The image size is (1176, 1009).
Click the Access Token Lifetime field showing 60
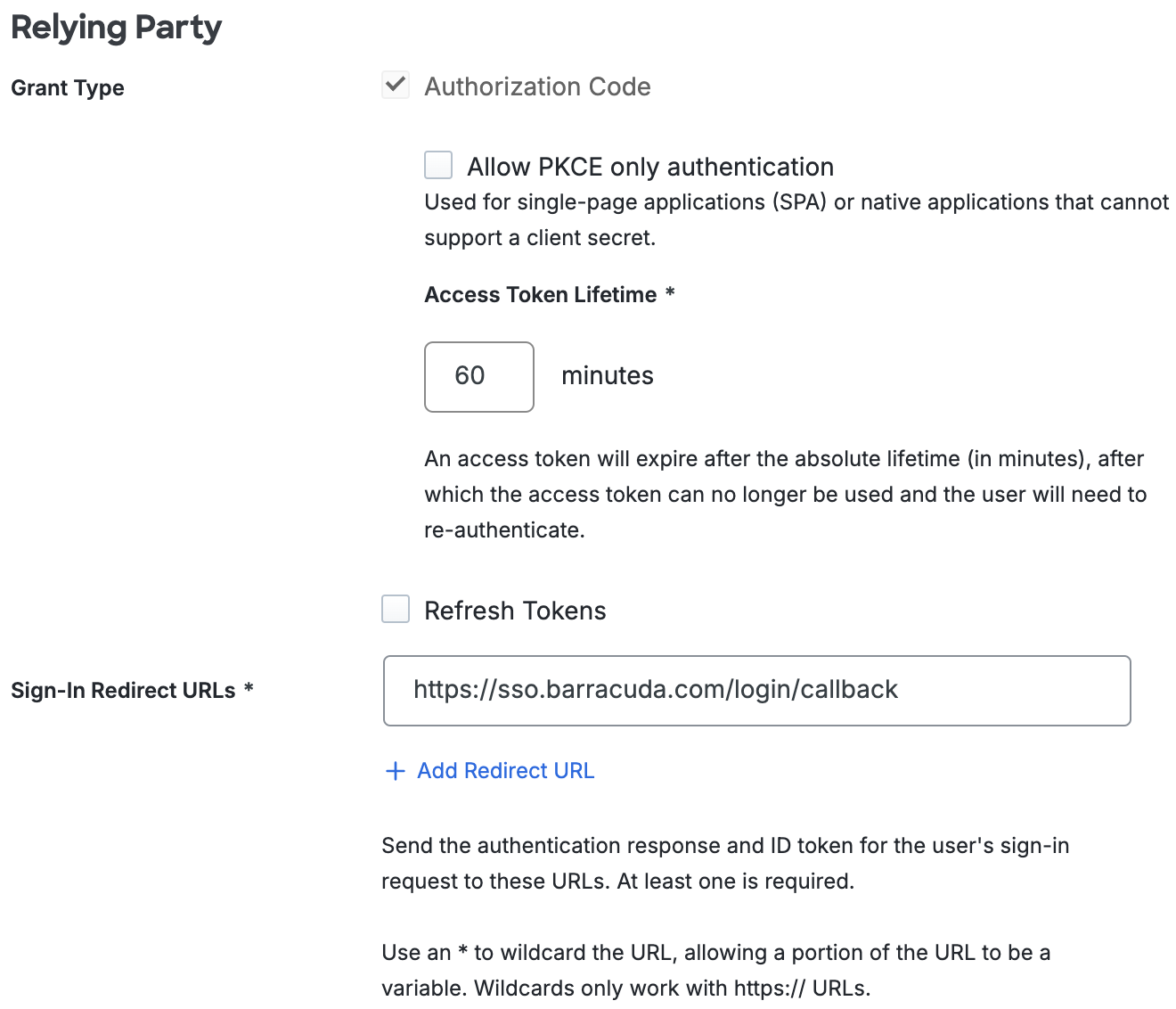point(478,376)
